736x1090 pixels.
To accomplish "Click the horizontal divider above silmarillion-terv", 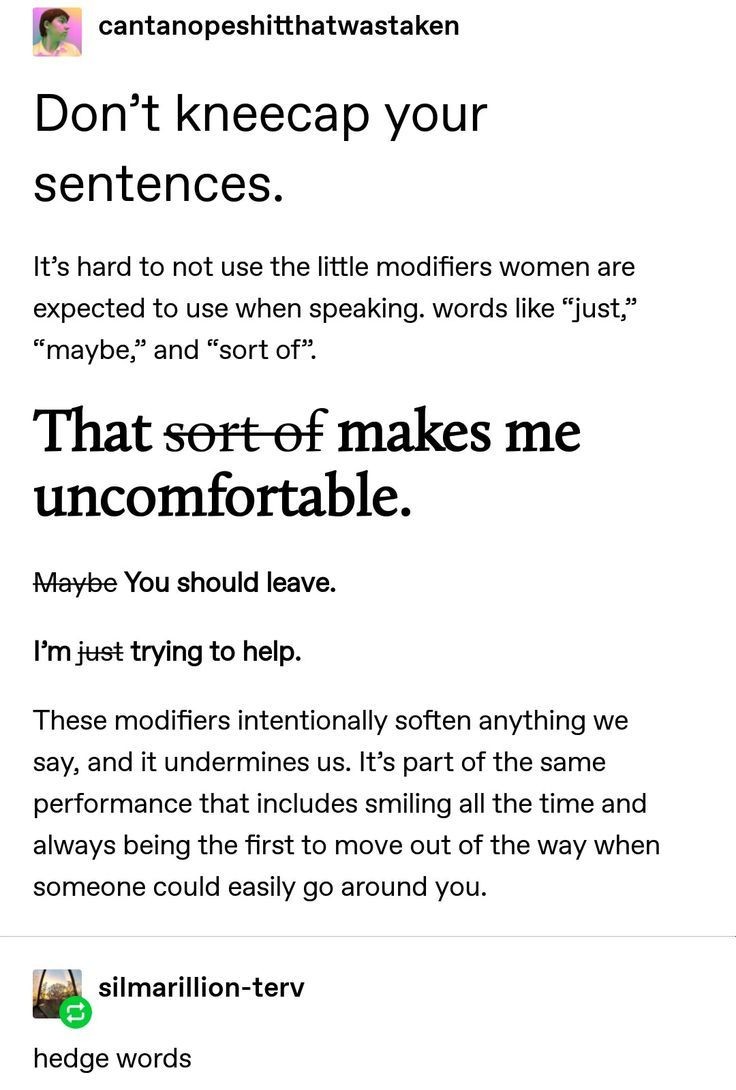I will (368, 936).
